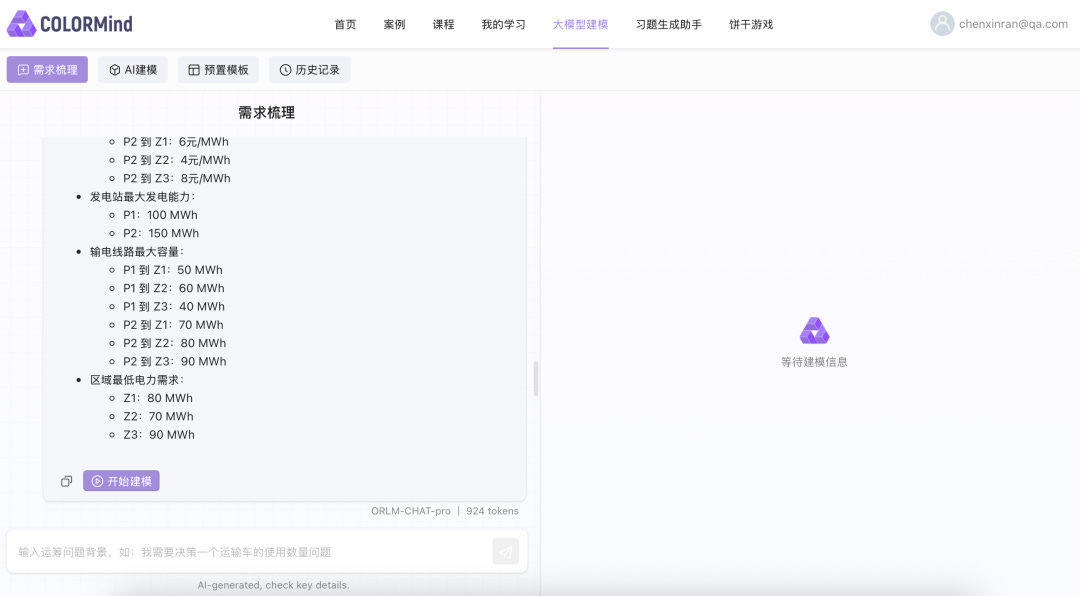Click the chat panel scrollbar
Image resolution: width=1080 pixels, height=596 pixels.
[x=536, y=378]
